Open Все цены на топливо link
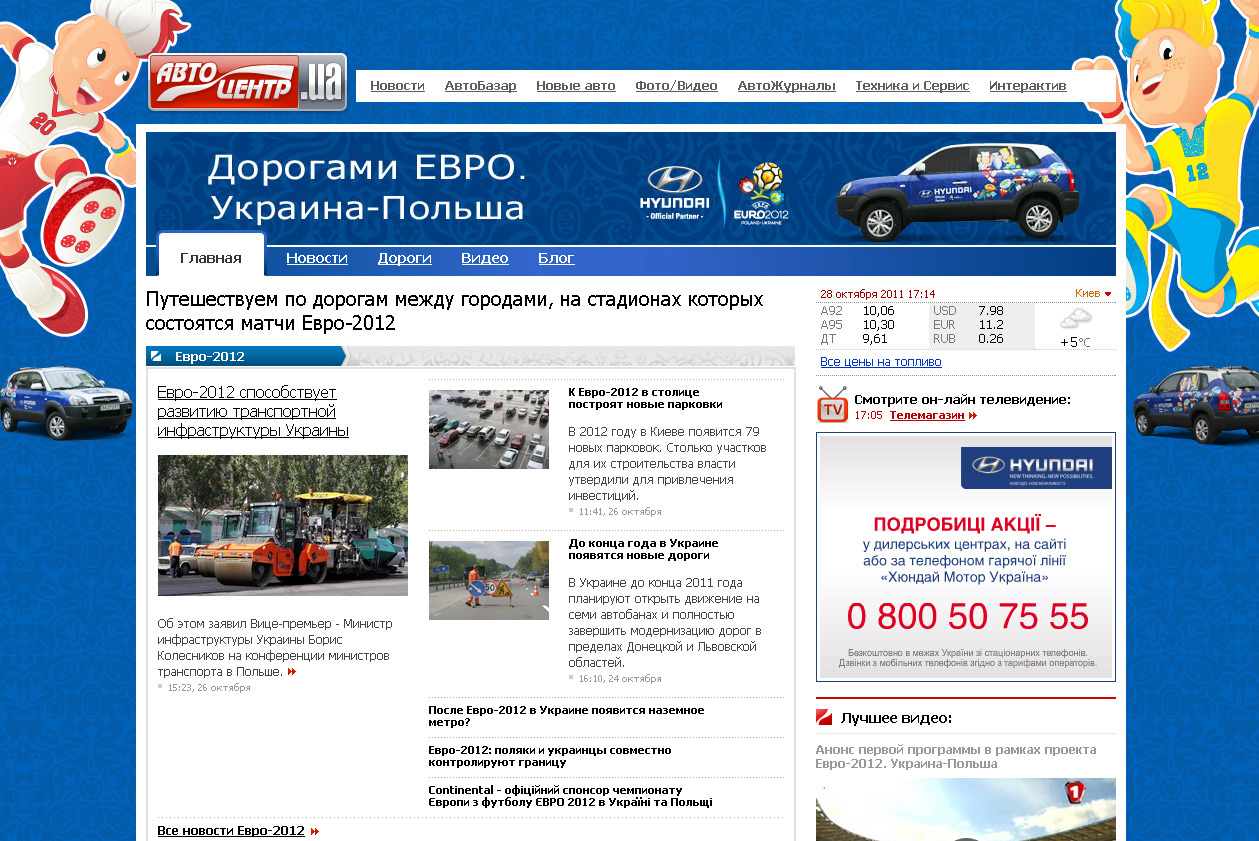Screen dimensions: 1259x841 [880, 362]
